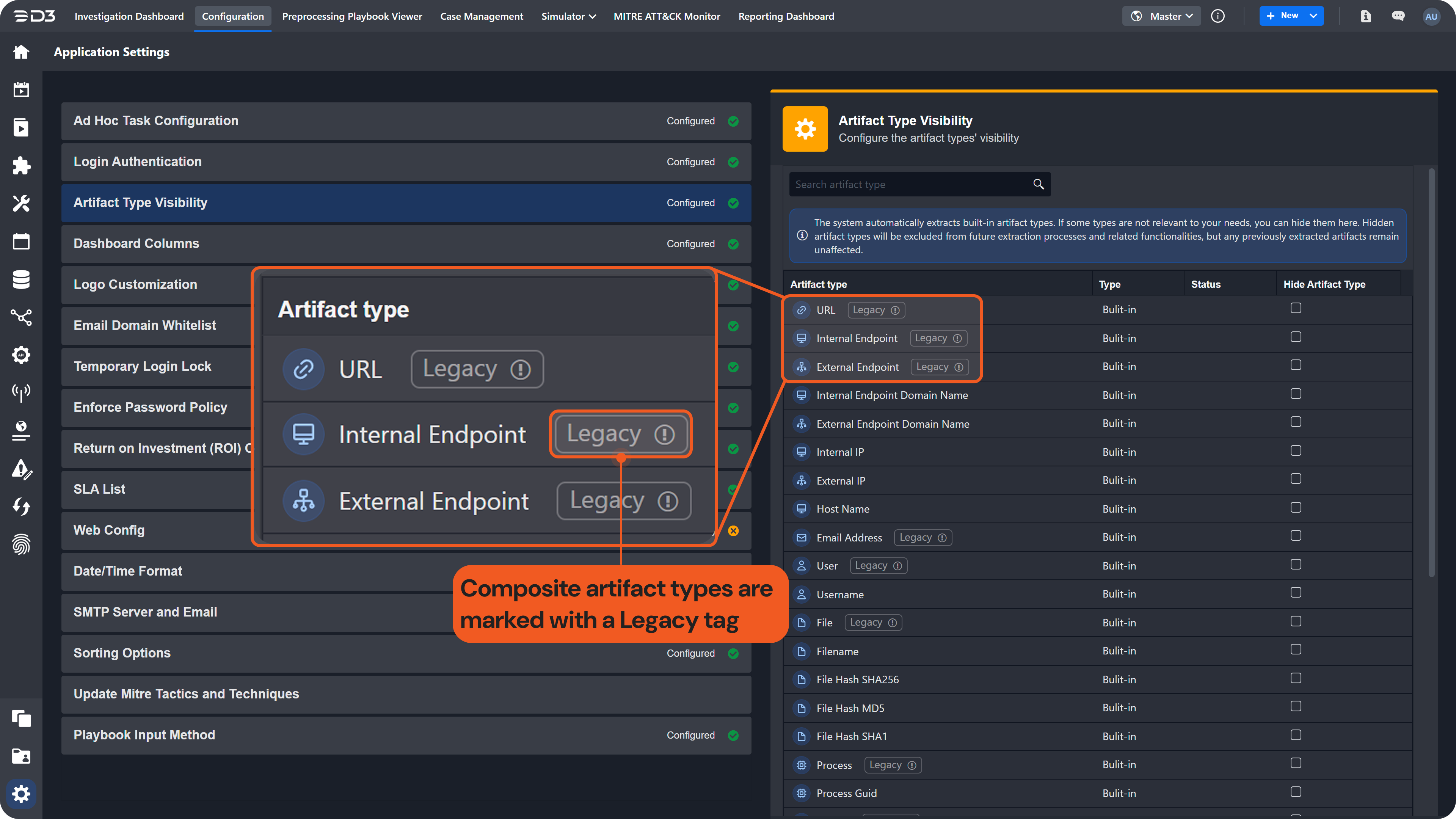Check Hide Artifact Type for URL
1456x819 pixels.
pos(1296,308)
